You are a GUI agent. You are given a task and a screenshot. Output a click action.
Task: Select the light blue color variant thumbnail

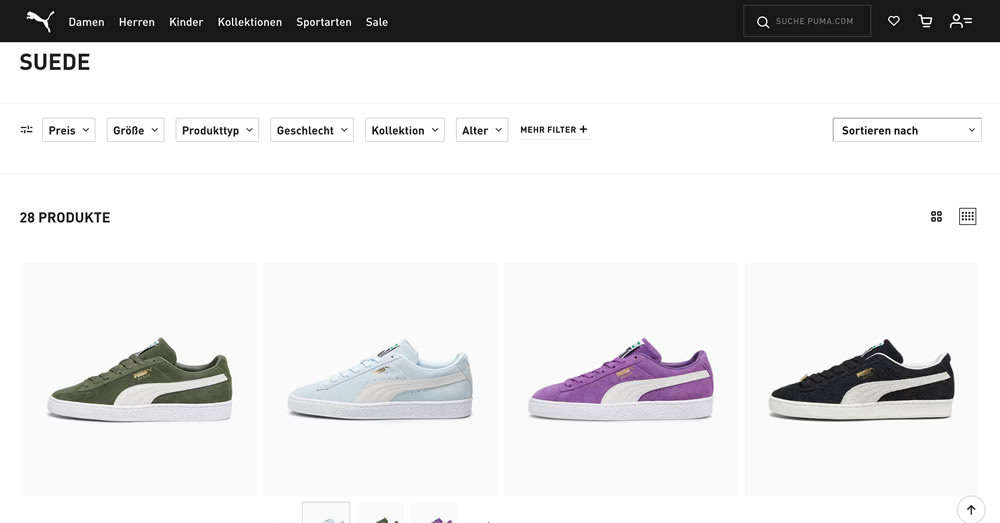(x=326, y=513)
